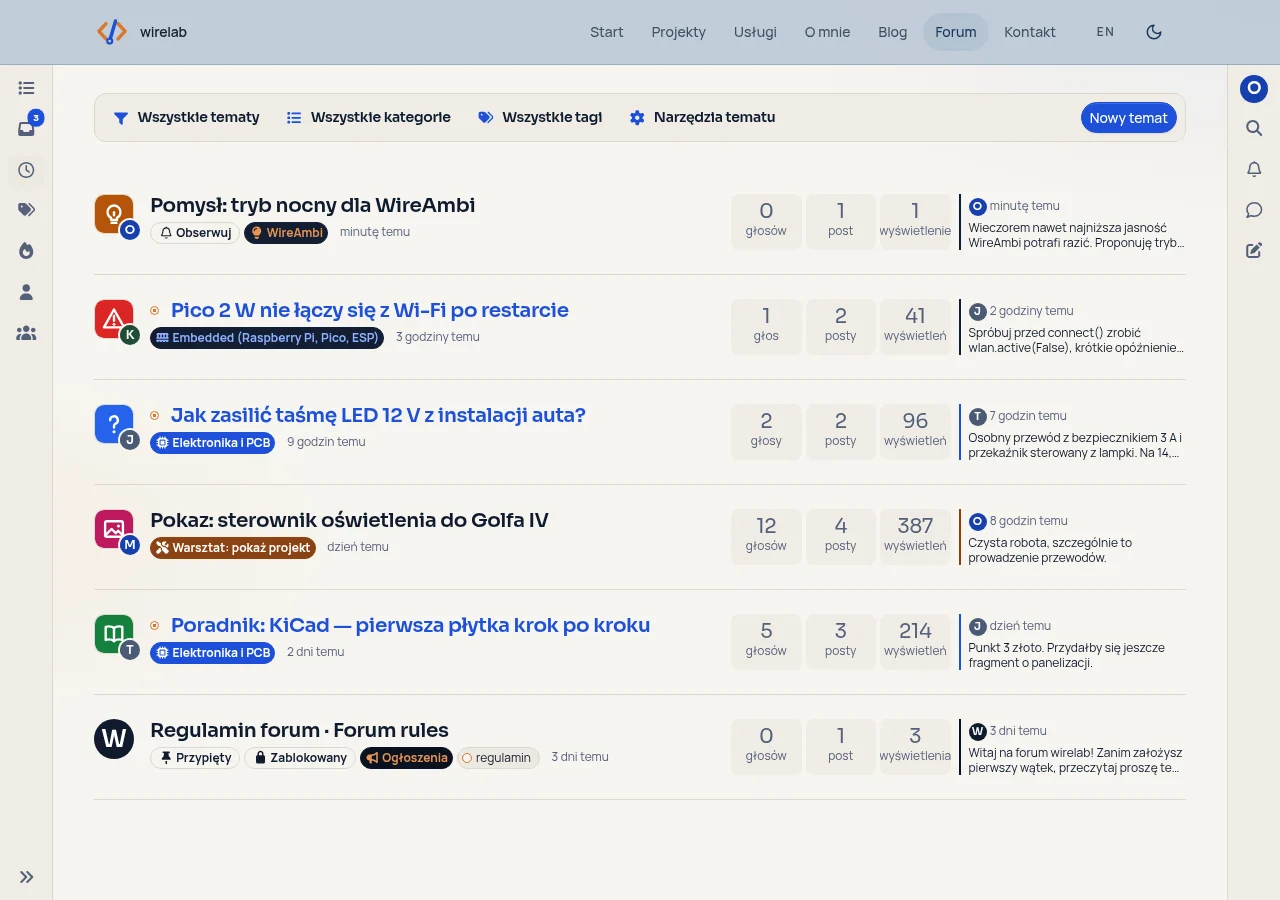Image resolution: width=1280 pixels, height=900 pixels.
Task: Switch language to EN
Action: [1105, 32]
